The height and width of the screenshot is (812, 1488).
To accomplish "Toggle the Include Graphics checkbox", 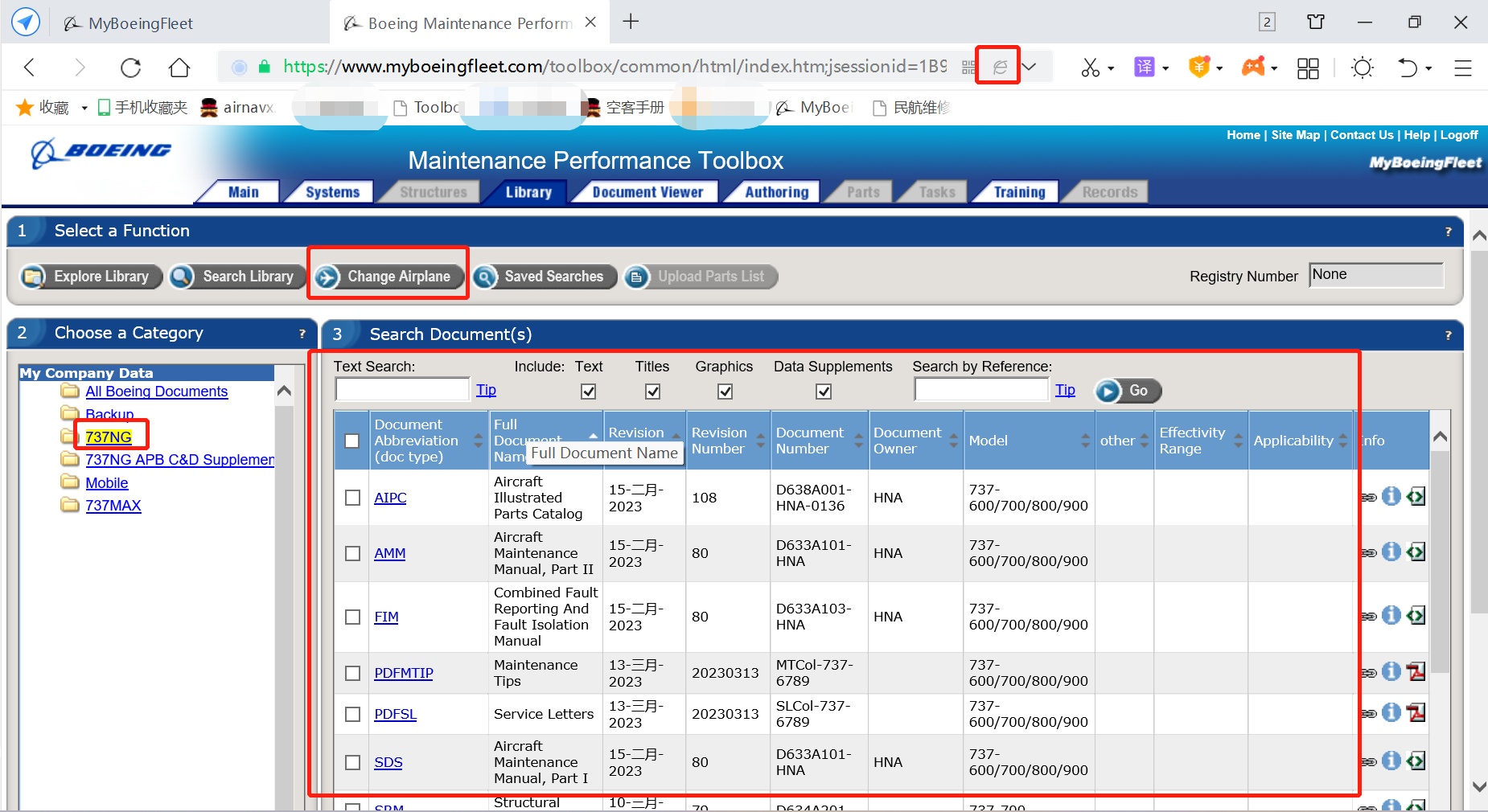I will (x=726, y=392).
